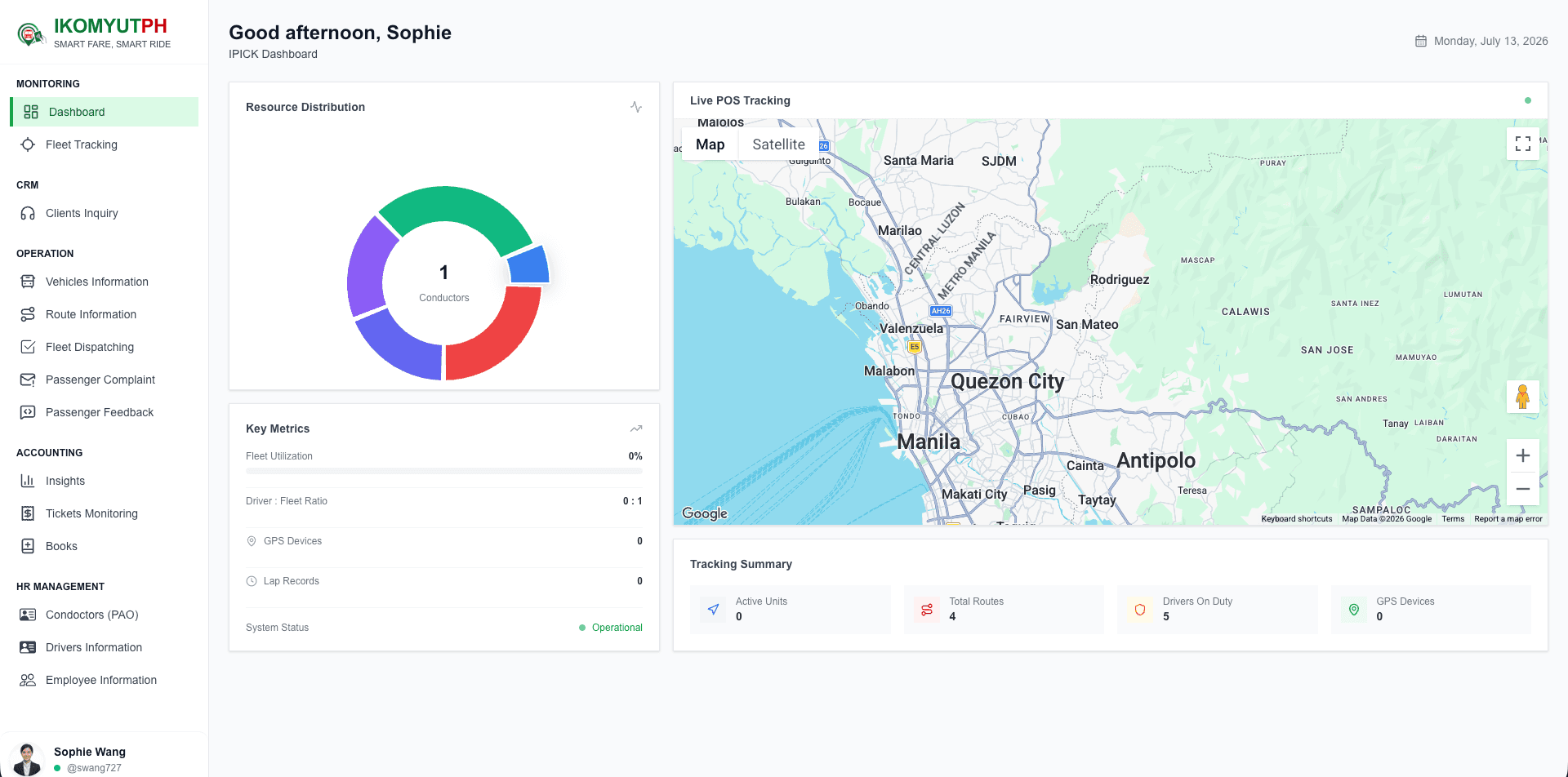Image resolution: width=1568 pixels, height=777 pixels.
Task: Open Passenger Complaint mail icon
Action: pyautogui.click(x=28, y=380)
